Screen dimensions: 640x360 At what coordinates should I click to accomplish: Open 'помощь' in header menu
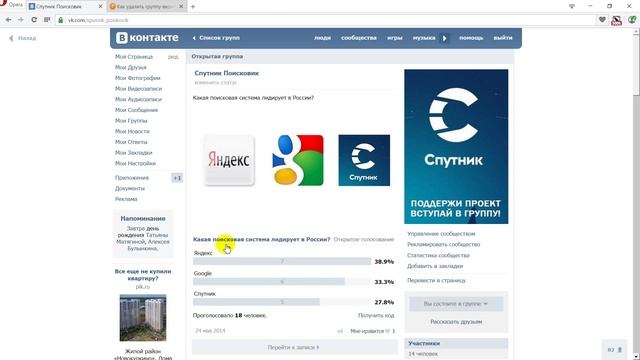point(471,38)
